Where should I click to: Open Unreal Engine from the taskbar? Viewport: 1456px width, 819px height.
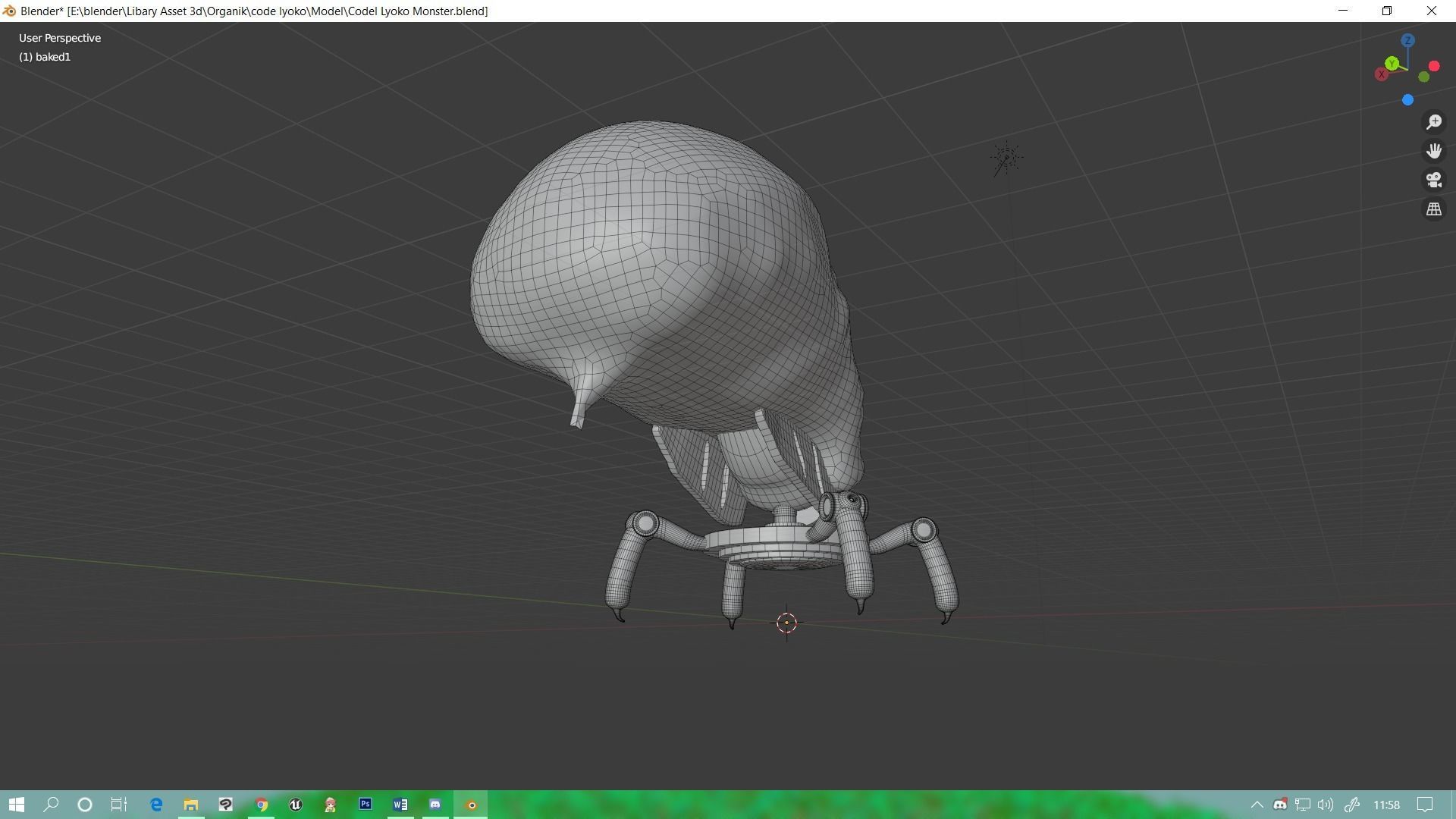tap(296, 805)
